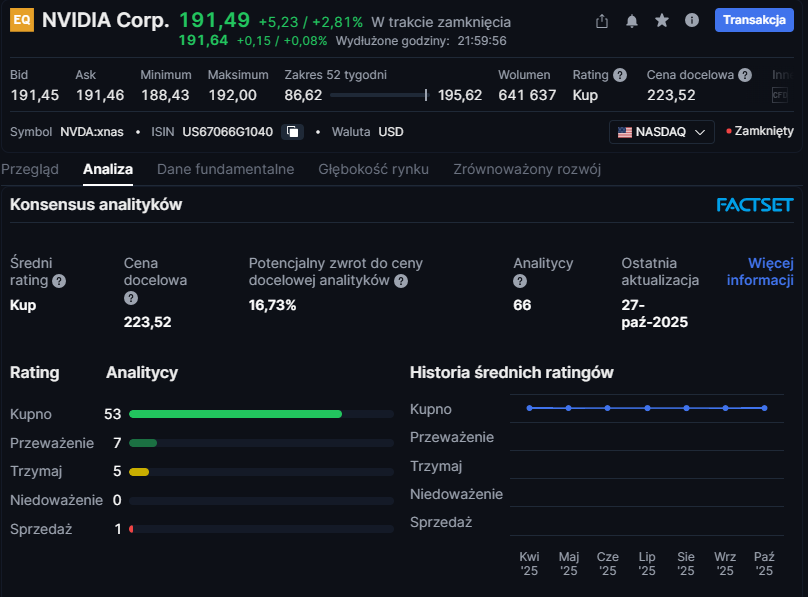Screen dimensions: 808x597
Task: Click help icon beside Potencjalny zwrot label
Action: tap(401, 281)
